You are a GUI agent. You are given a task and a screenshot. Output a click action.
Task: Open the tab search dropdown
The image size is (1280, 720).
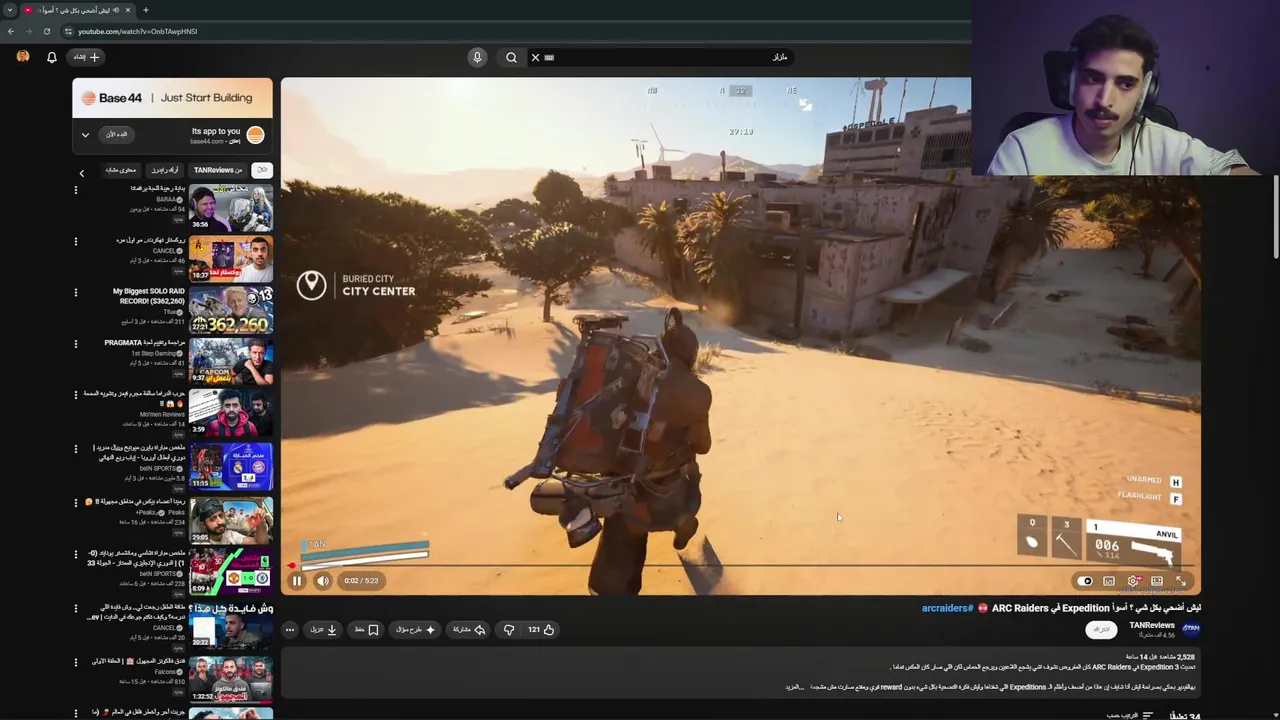(x=9, y=10)
